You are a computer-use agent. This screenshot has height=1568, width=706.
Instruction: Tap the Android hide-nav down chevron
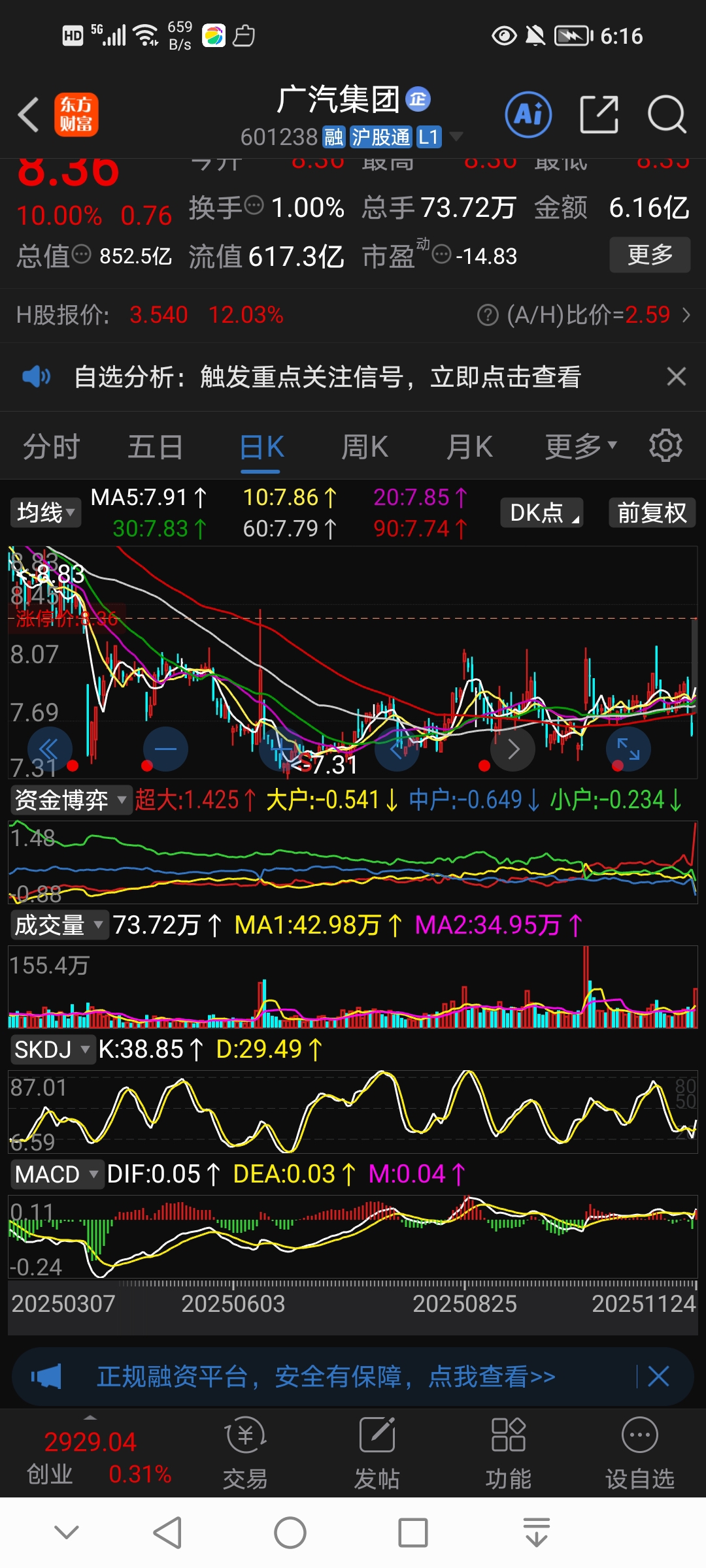point(67,1532)
